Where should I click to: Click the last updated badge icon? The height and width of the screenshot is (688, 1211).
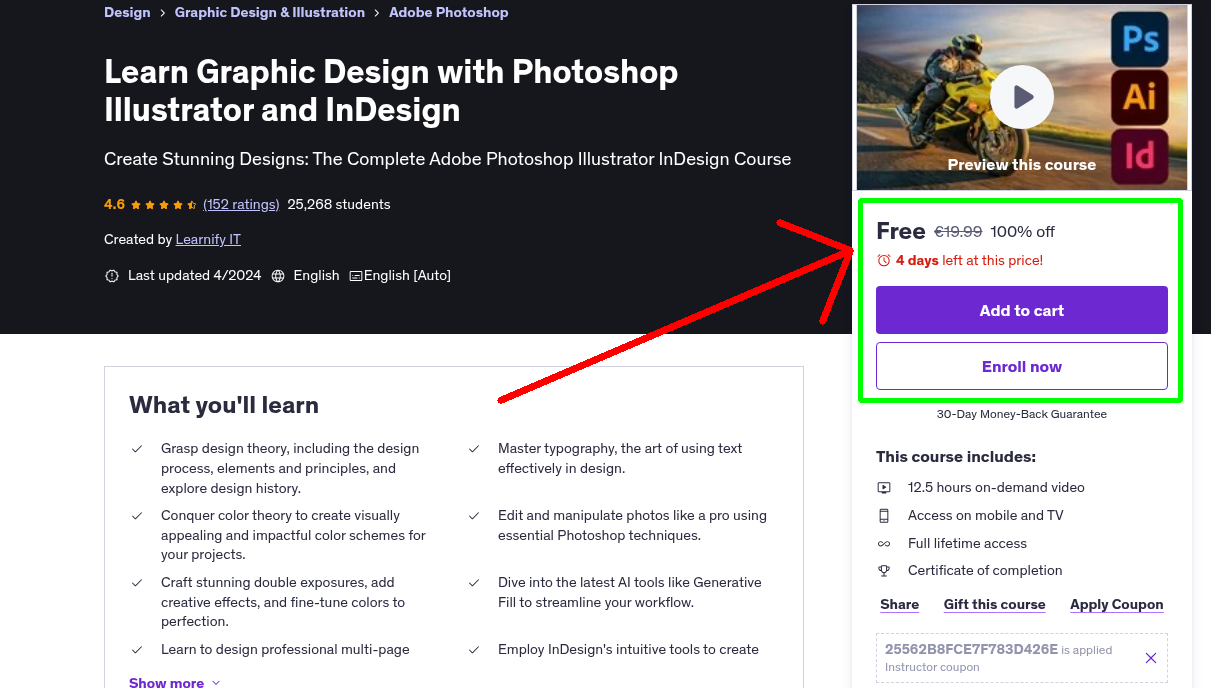112,276
